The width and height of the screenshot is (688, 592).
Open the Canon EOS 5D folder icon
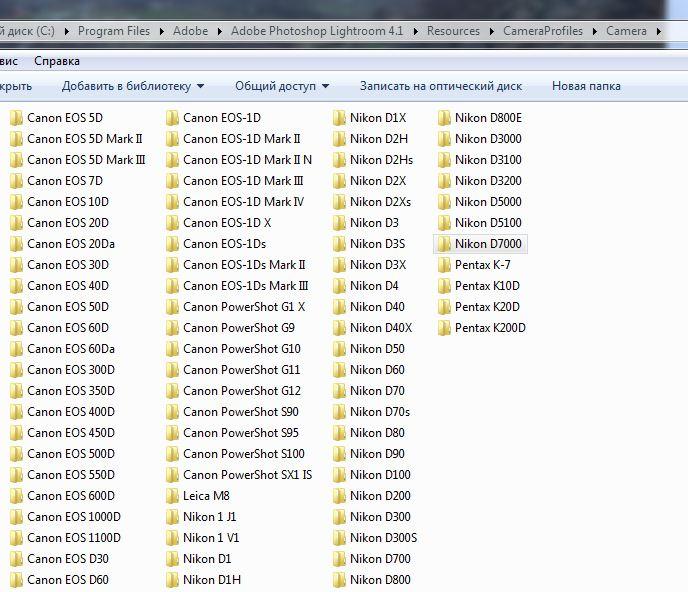[16, 118]
